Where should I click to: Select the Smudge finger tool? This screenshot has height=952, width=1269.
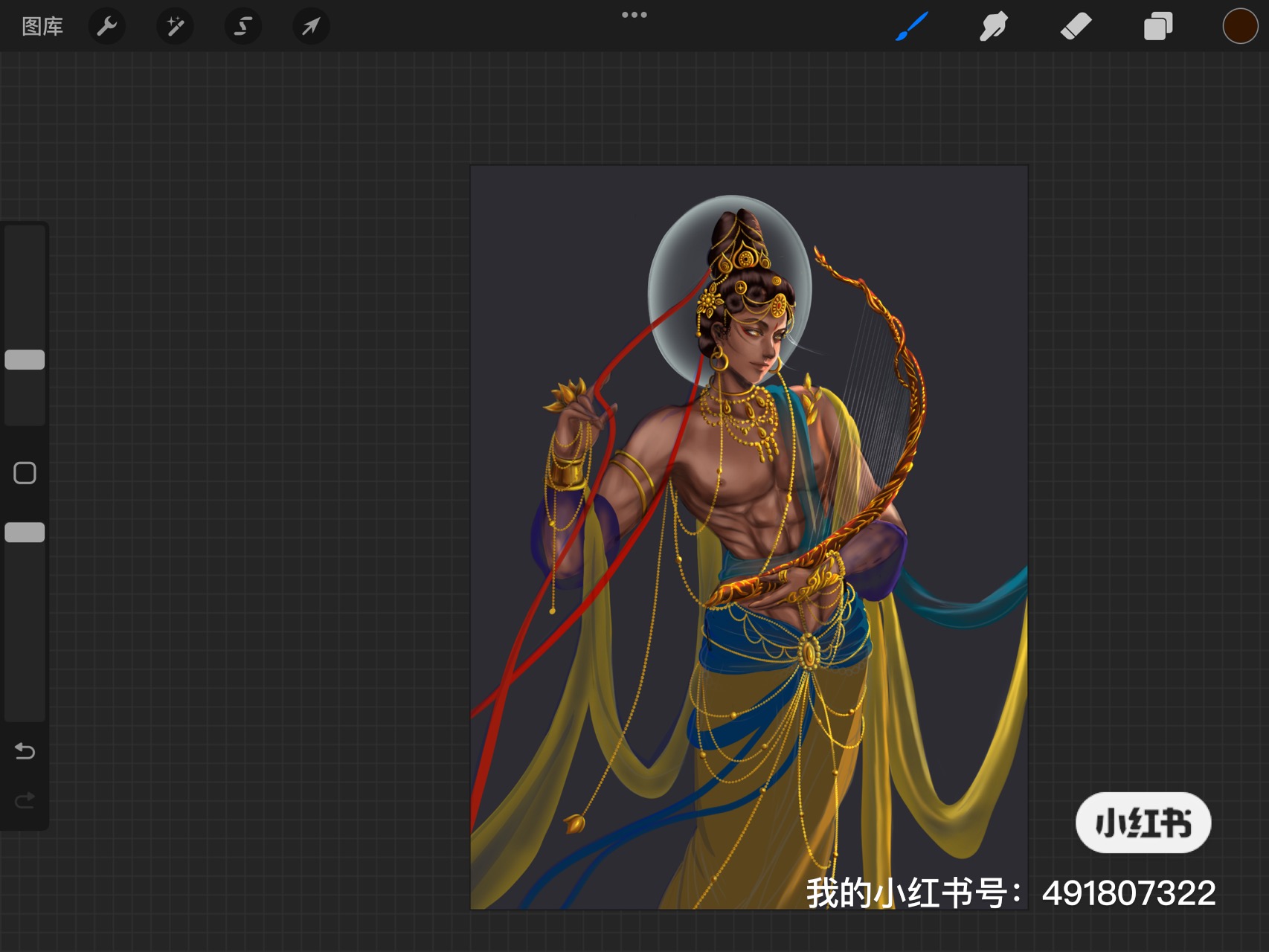pos(994,27)
